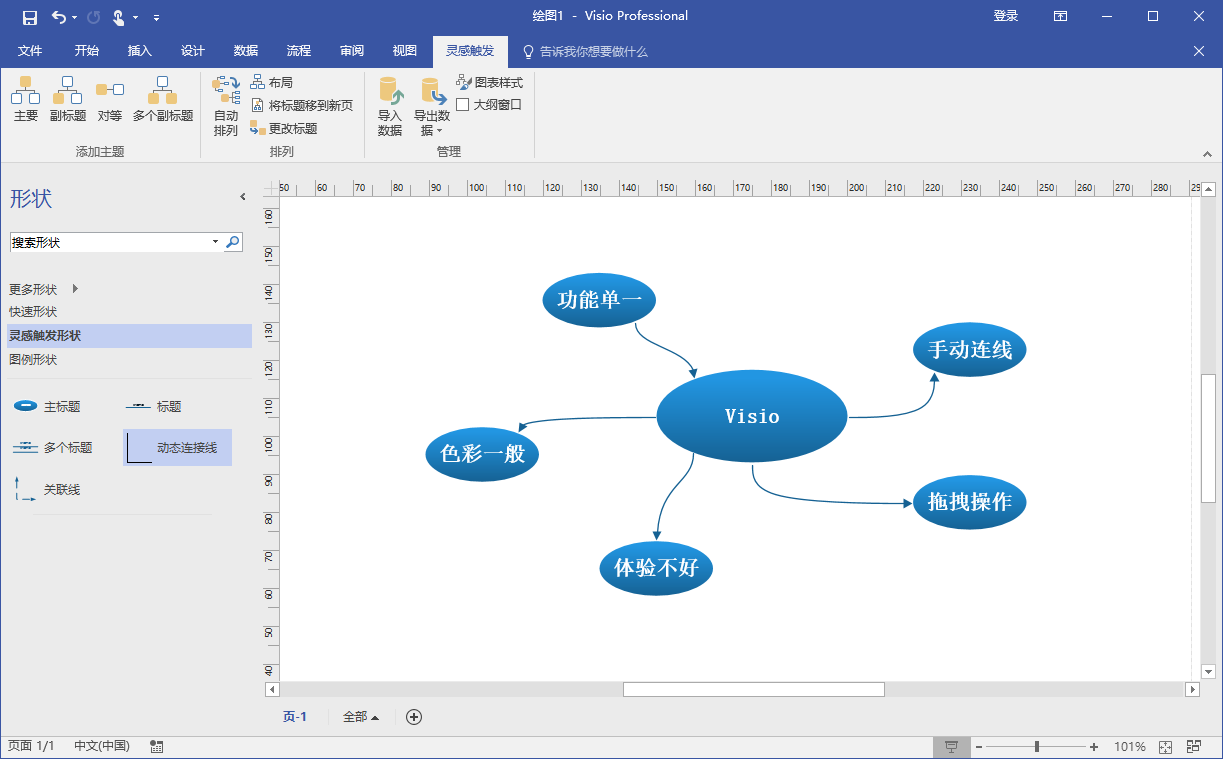Switch to the 开始 tab
The image size is (1223, 759).
coord(87,51)
